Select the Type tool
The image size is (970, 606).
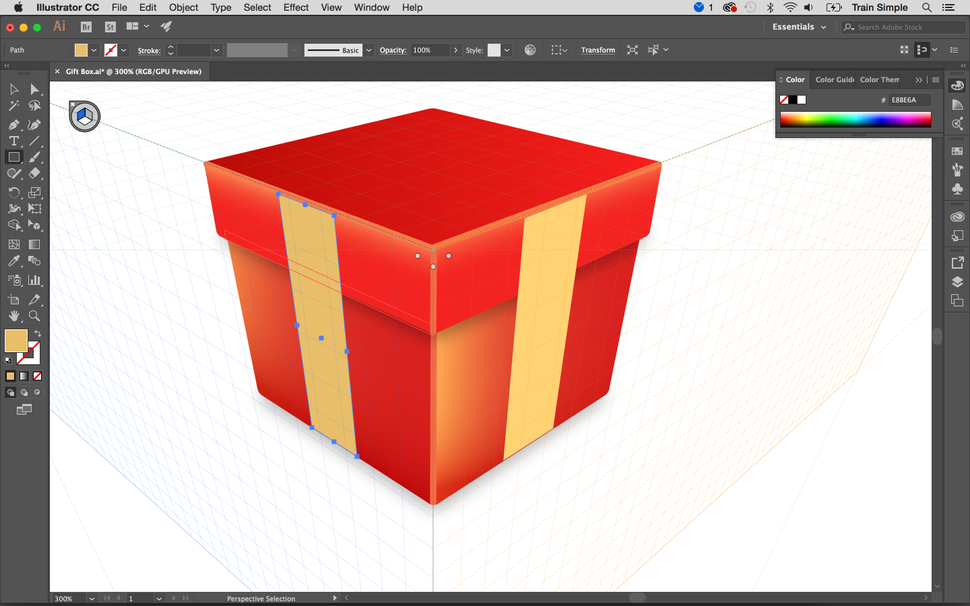click(x=13, y=139)
